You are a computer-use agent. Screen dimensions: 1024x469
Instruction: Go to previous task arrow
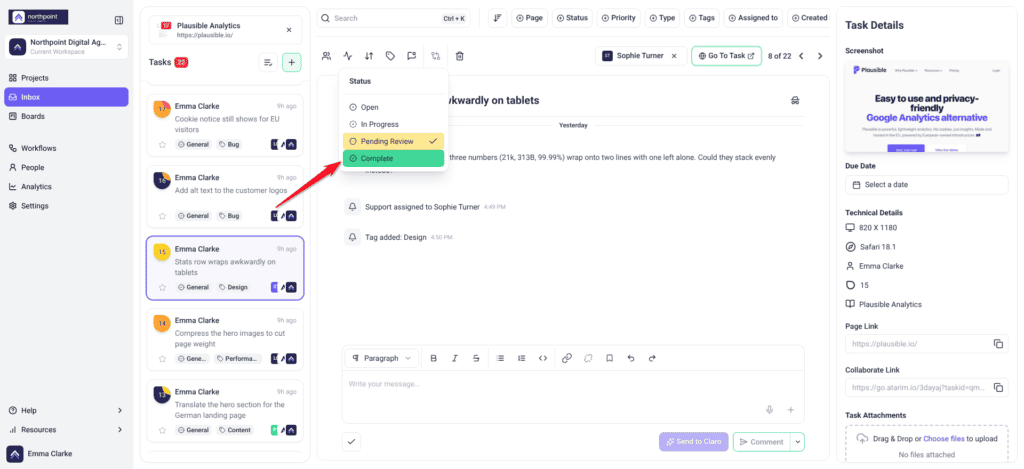point(801,56)
